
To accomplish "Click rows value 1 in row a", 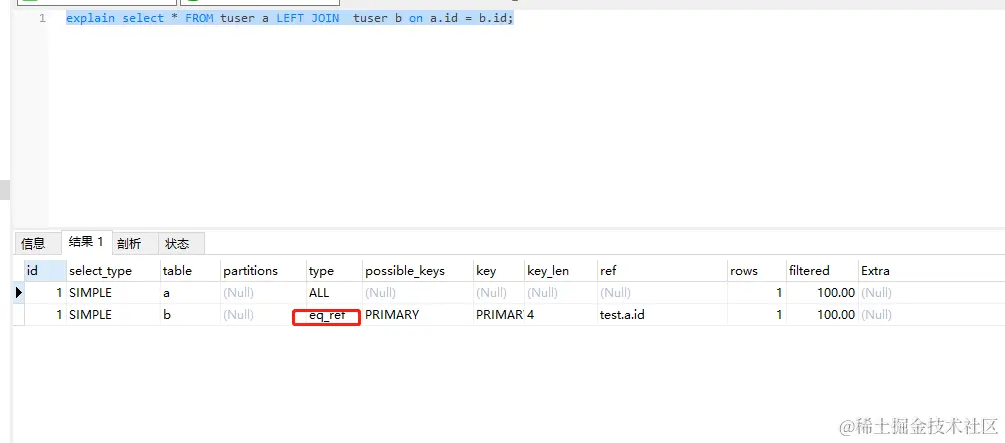I will (757, 293).
